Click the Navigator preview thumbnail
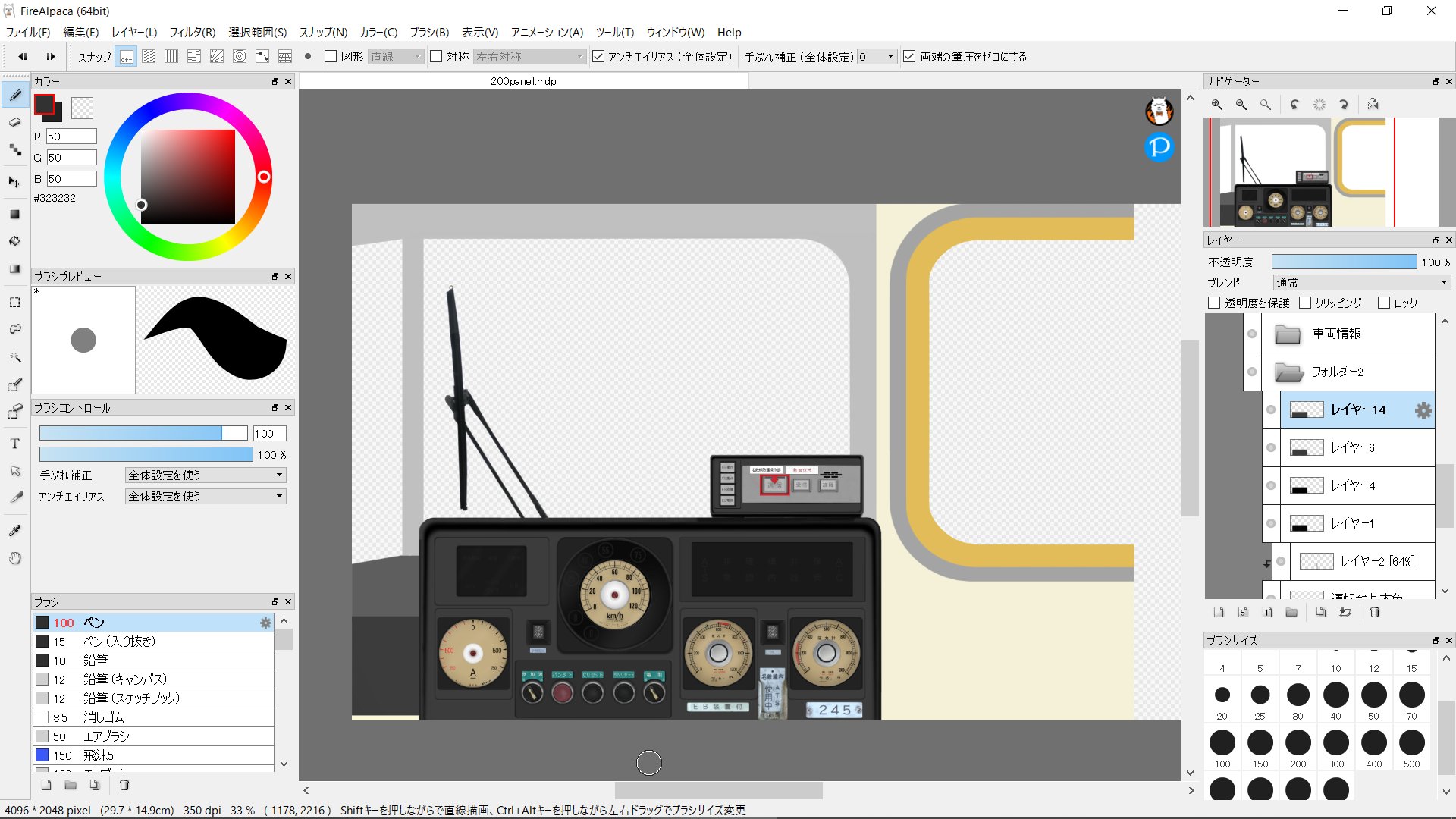The image size is (1456, 819). pos(1321,172)
